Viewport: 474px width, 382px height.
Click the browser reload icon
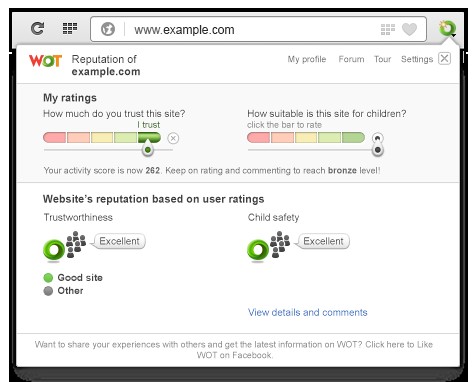[37, 28]
